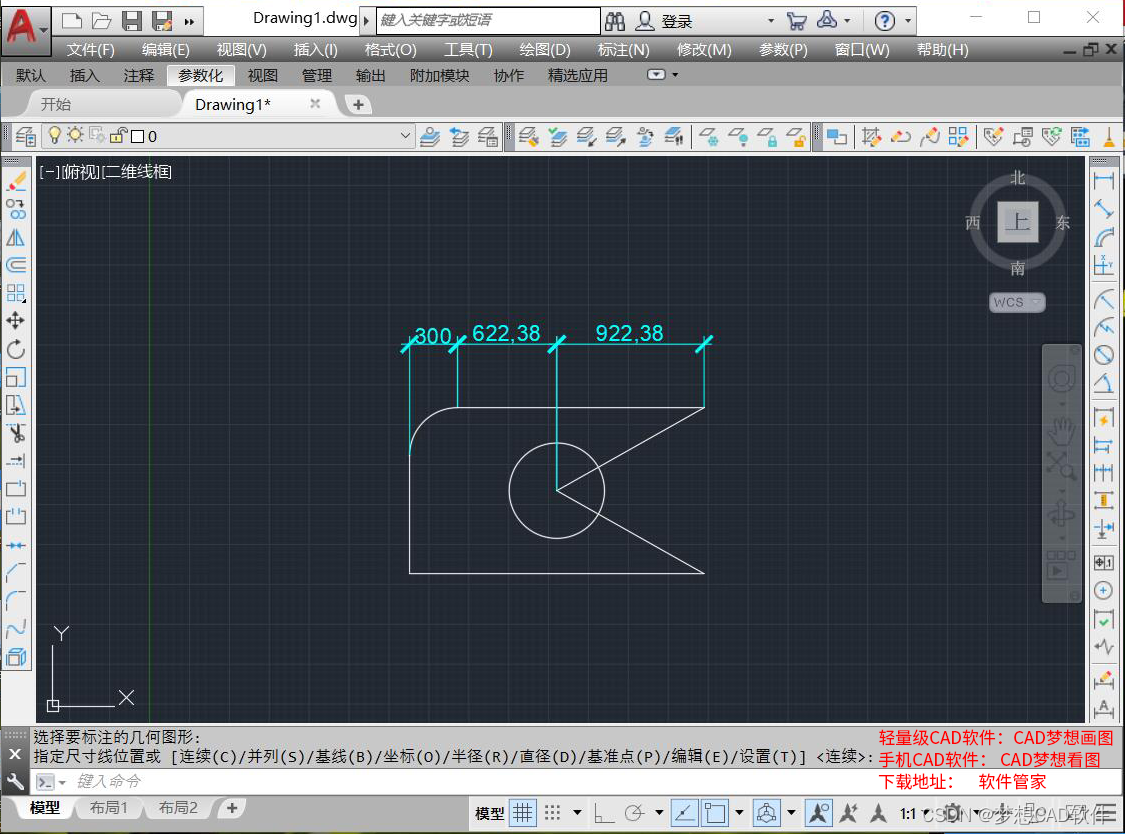Select the Mirror tool in the modify toolbar
Image resolution: width=1125 pixels, height=834 pixels.
pos(14,237)
